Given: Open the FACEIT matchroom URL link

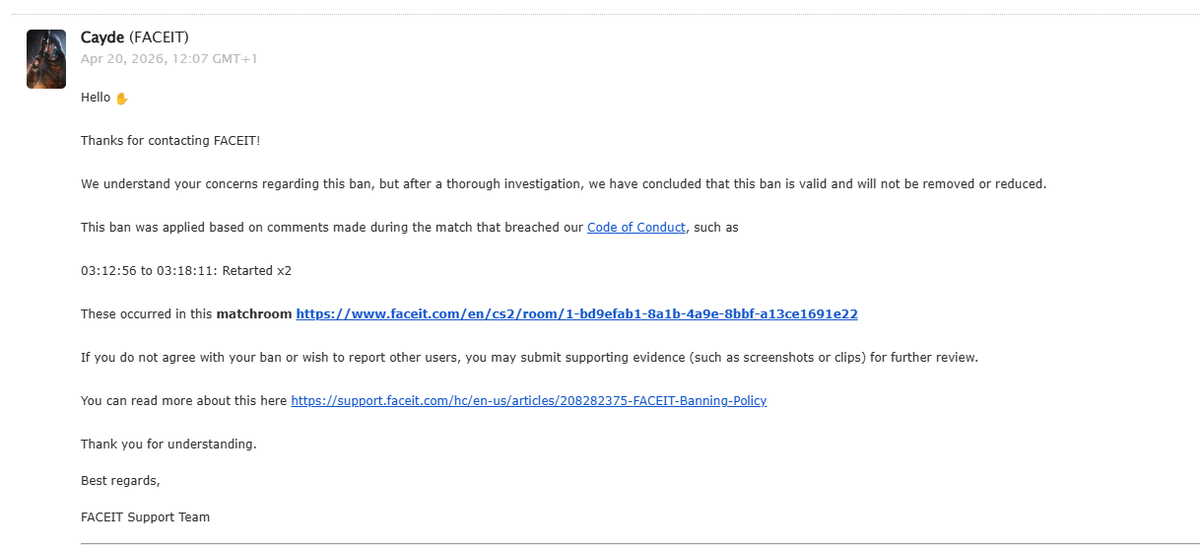Looking at the screenshot, I should click(x=577, y=314).
